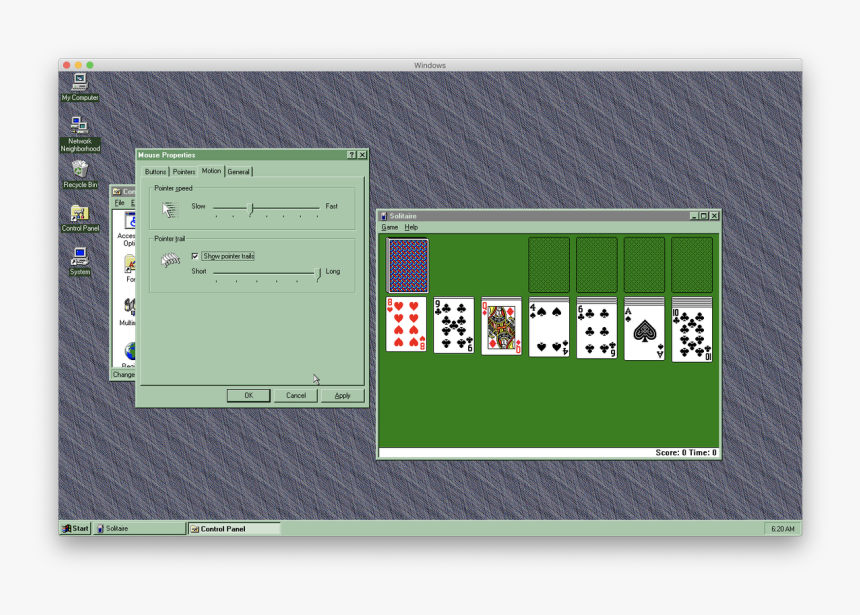Select the 8 of hearts card
Screen dimensions: 860x615
coord(406,324)
